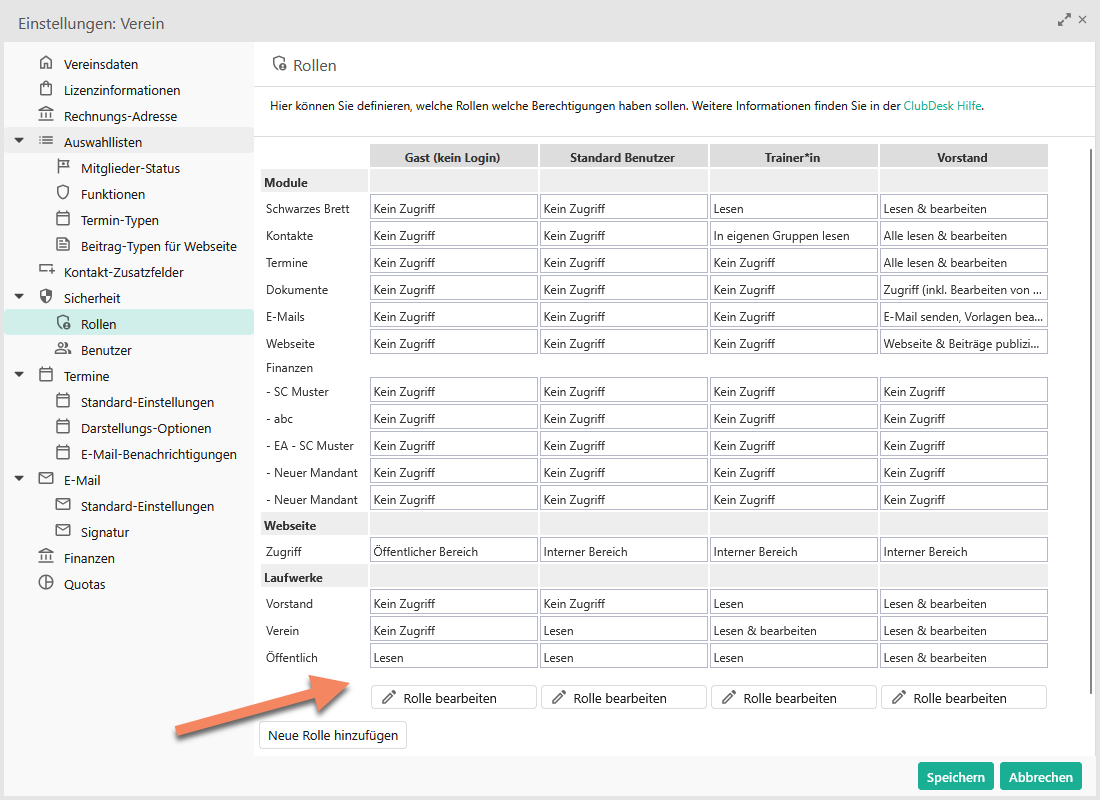Open Laufwerk Vorstand dropdown for Trainer*in

point(793,603)
